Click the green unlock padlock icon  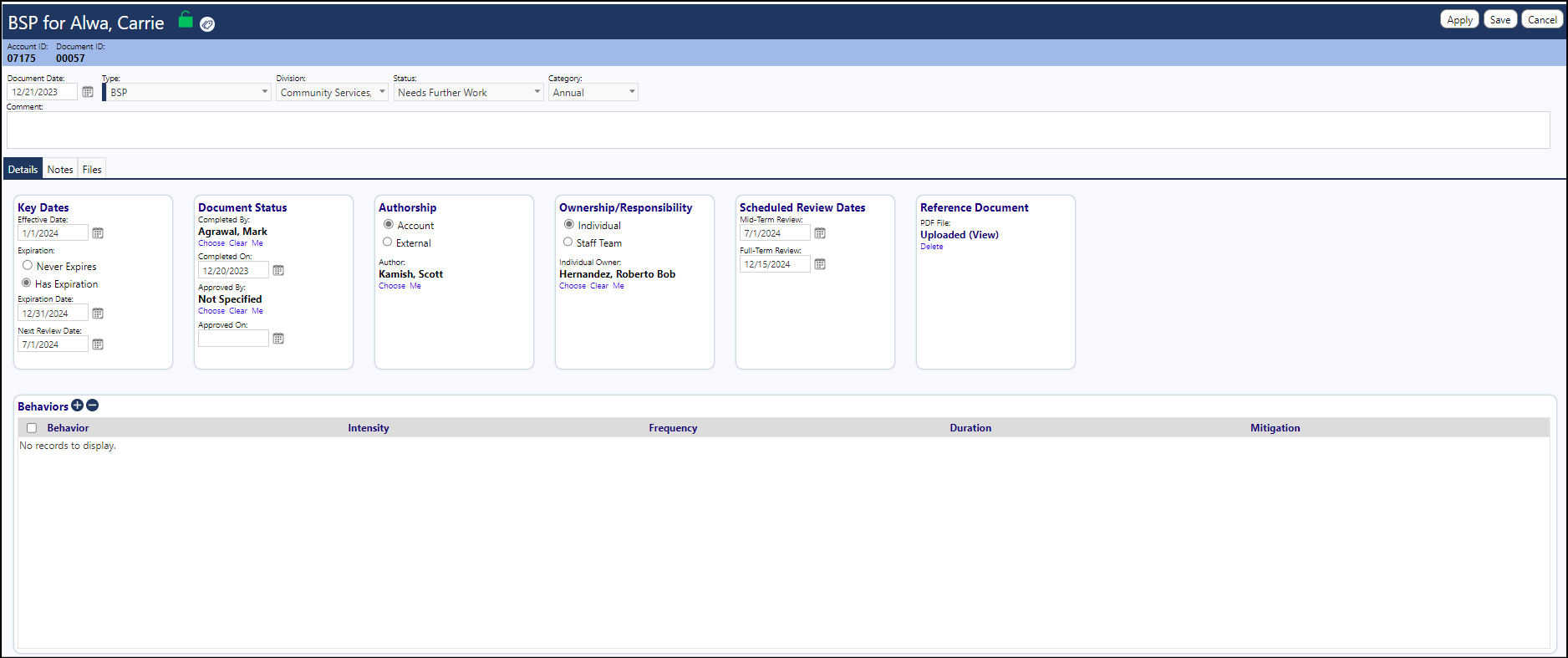tap(186, 21)
